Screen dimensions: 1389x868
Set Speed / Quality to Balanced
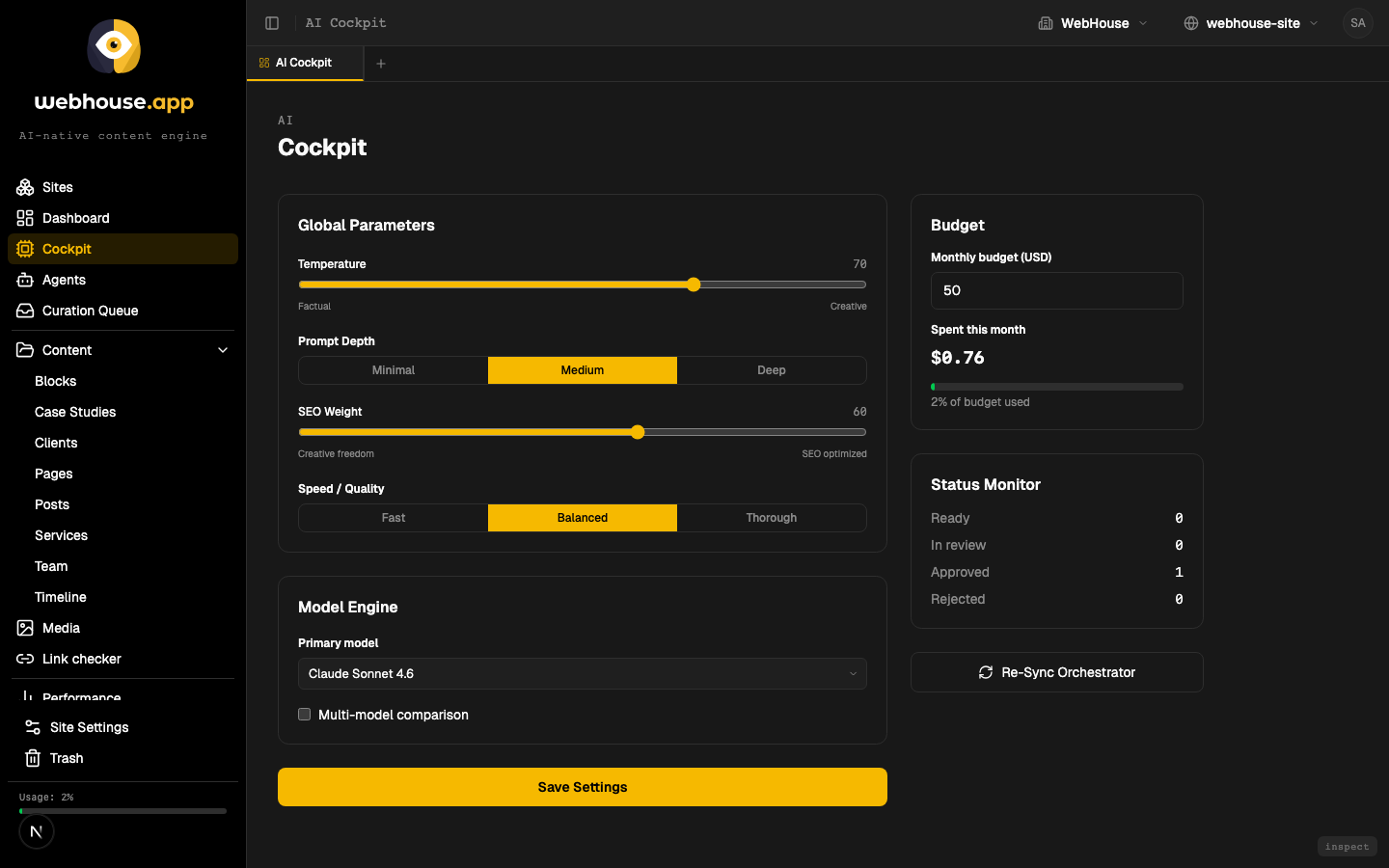pos(583,518)
